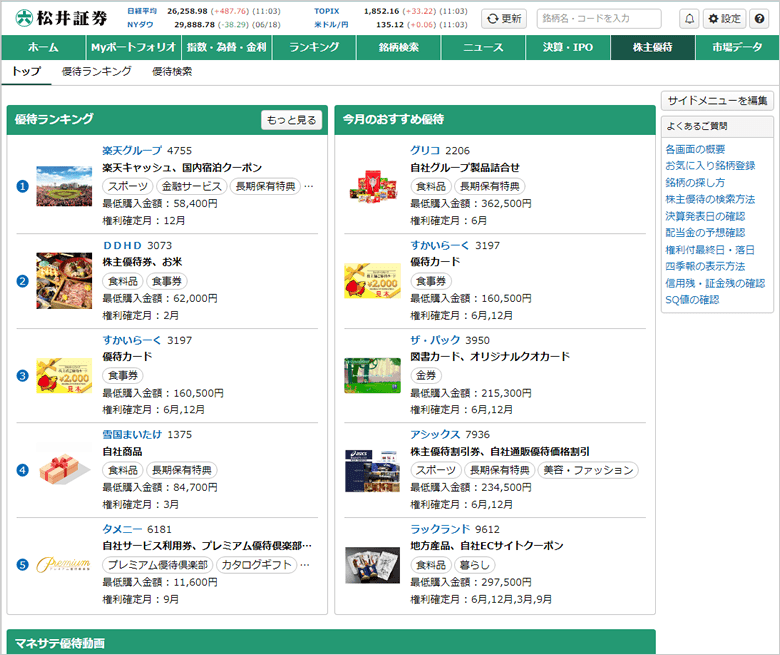Click サイドメニューを編集 button
Screen dimensions: 780x655
pos(717,100)
